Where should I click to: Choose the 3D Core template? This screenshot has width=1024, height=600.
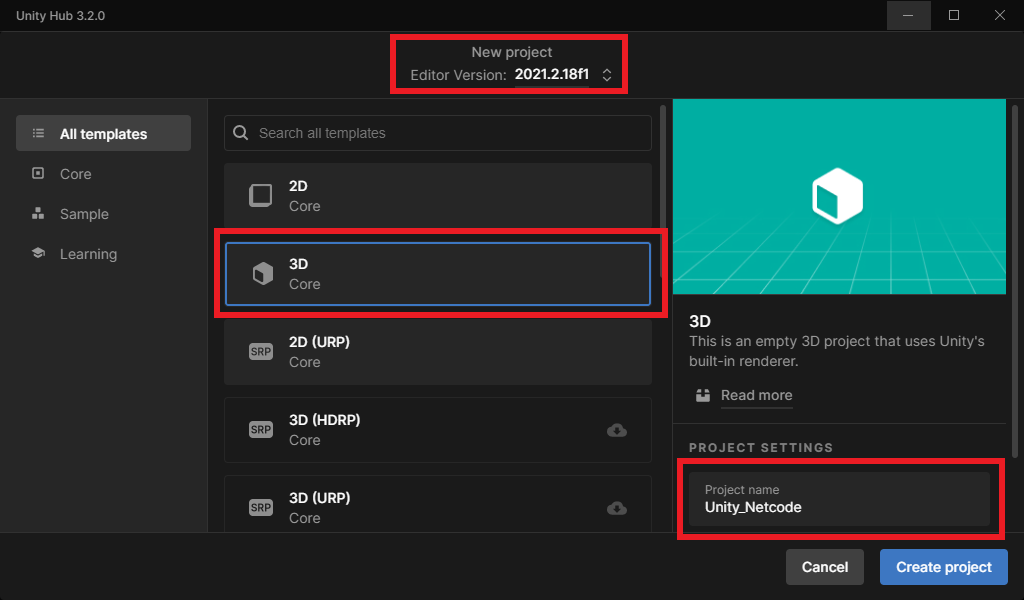438,274
